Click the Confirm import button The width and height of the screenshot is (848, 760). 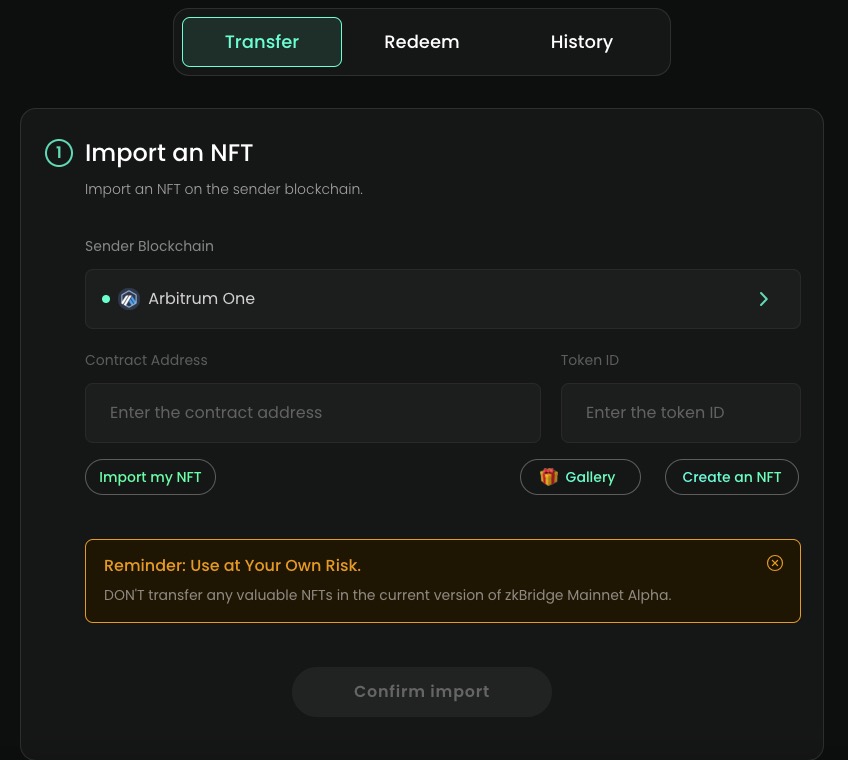coord(421,692)
